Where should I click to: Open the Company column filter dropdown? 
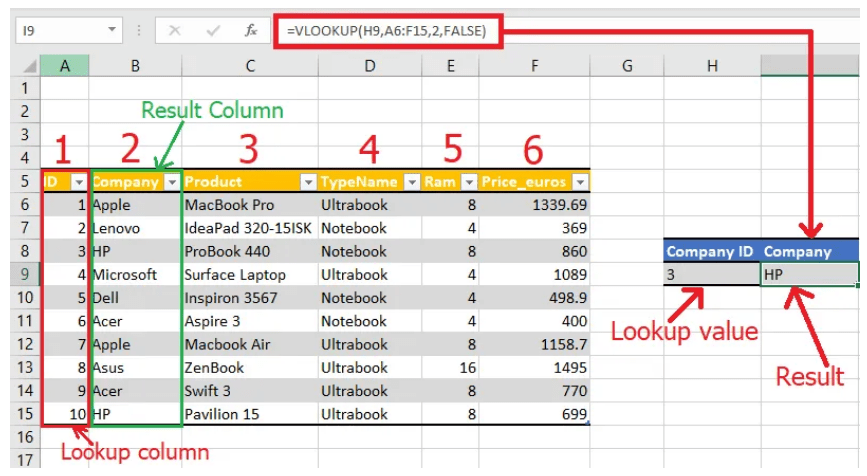173,182
